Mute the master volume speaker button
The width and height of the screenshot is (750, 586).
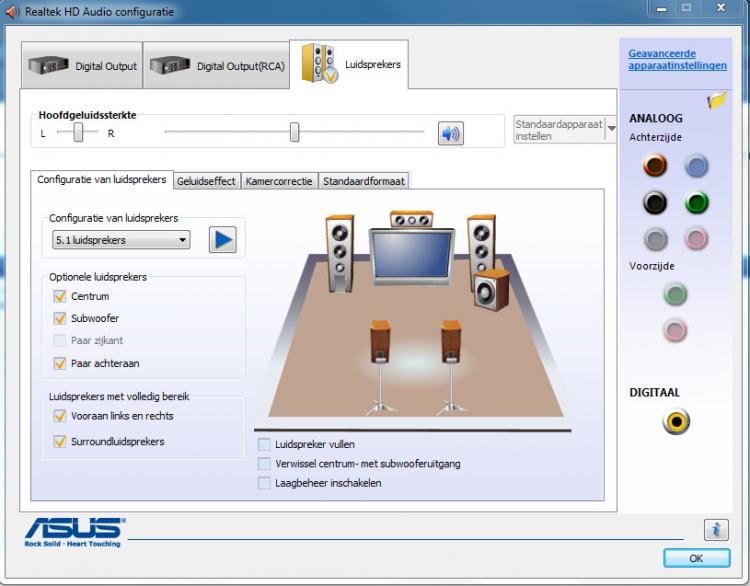pos(451,133)
